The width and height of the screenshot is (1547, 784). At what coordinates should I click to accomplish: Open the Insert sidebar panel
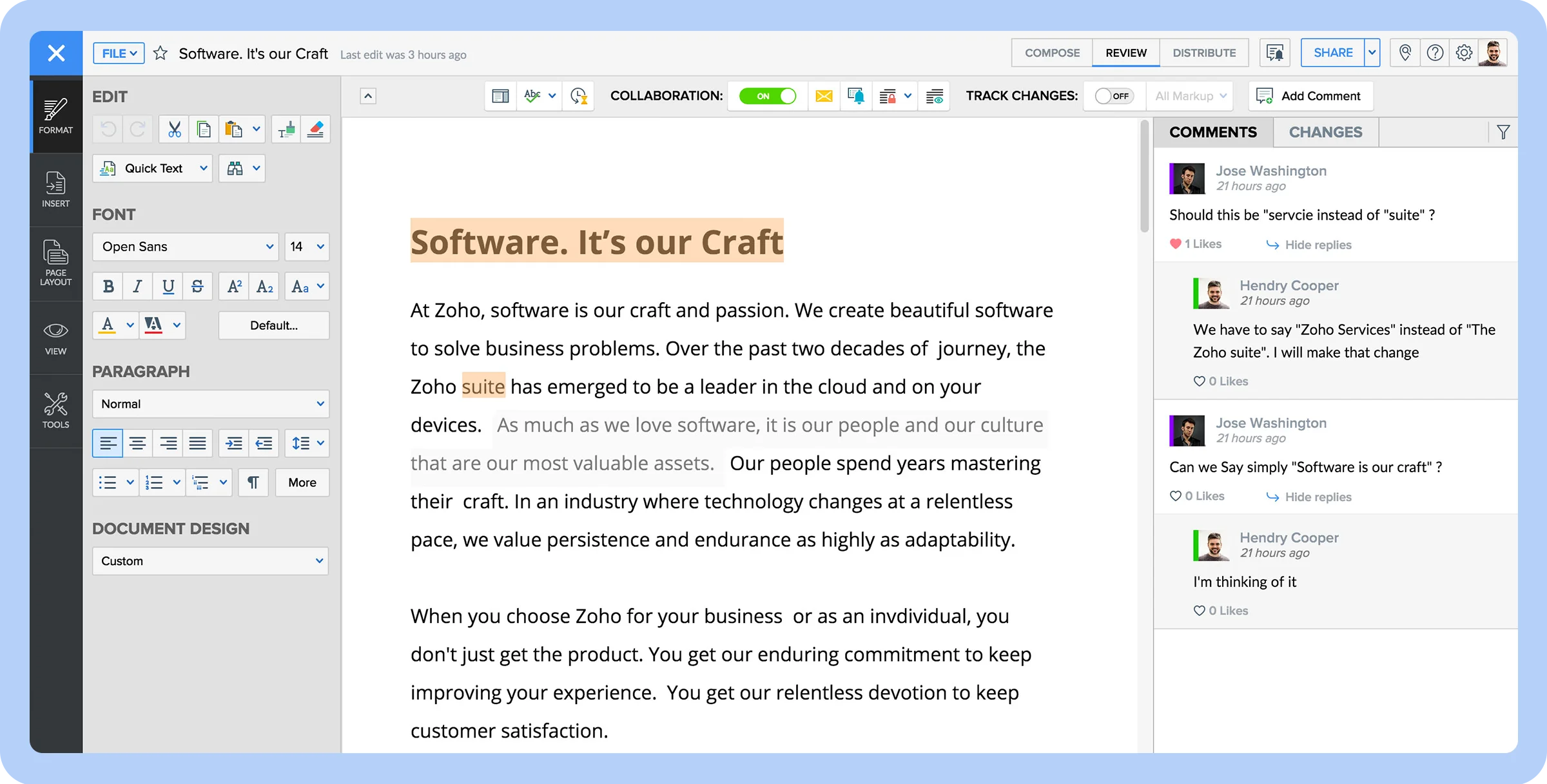pyautogui.click(x=55, y=189)
